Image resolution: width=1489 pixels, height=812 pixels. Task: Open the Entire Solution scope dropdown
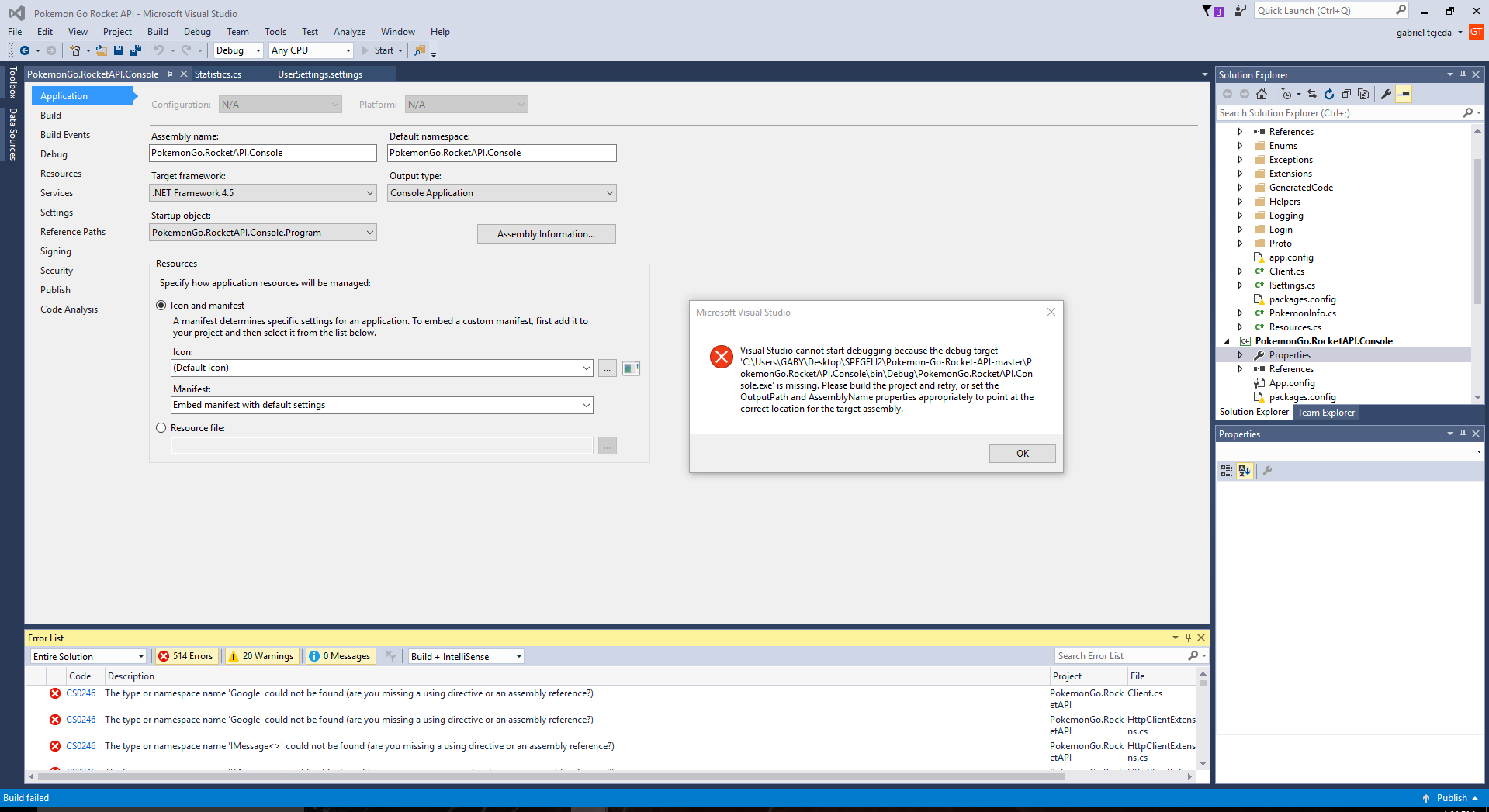point(88,656)
